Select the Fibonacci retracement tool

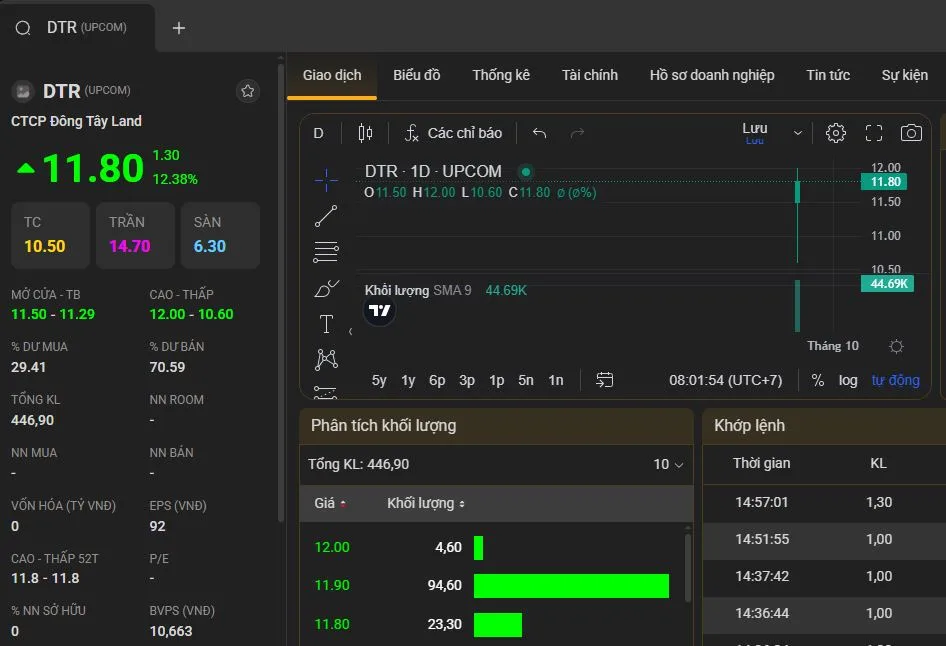click(326, 252)
